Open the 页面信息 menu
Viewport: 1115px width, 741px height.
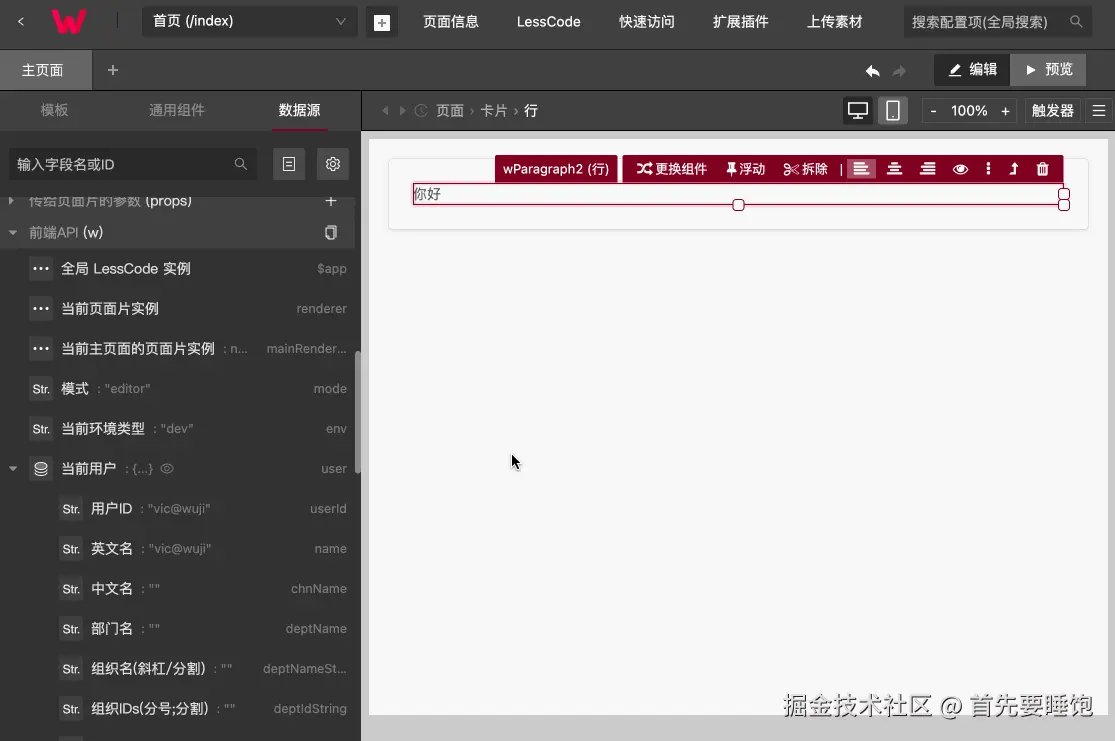451,22
